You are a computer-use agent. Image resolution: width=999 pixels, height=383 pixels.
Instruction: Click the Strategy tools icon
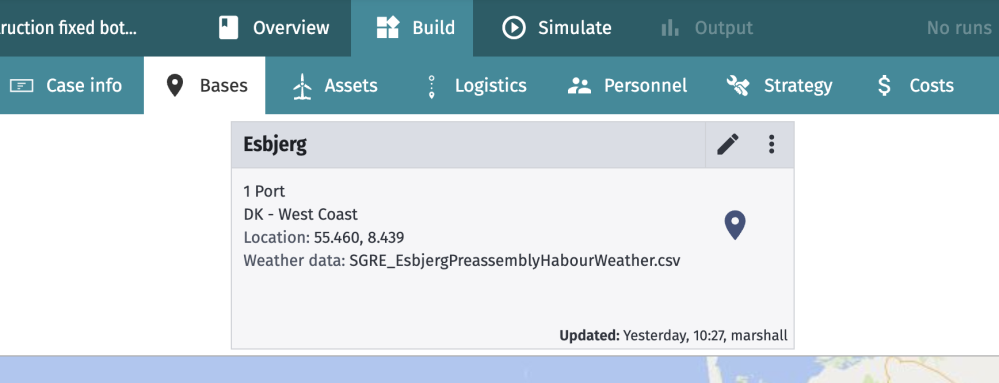click(738, 86)
